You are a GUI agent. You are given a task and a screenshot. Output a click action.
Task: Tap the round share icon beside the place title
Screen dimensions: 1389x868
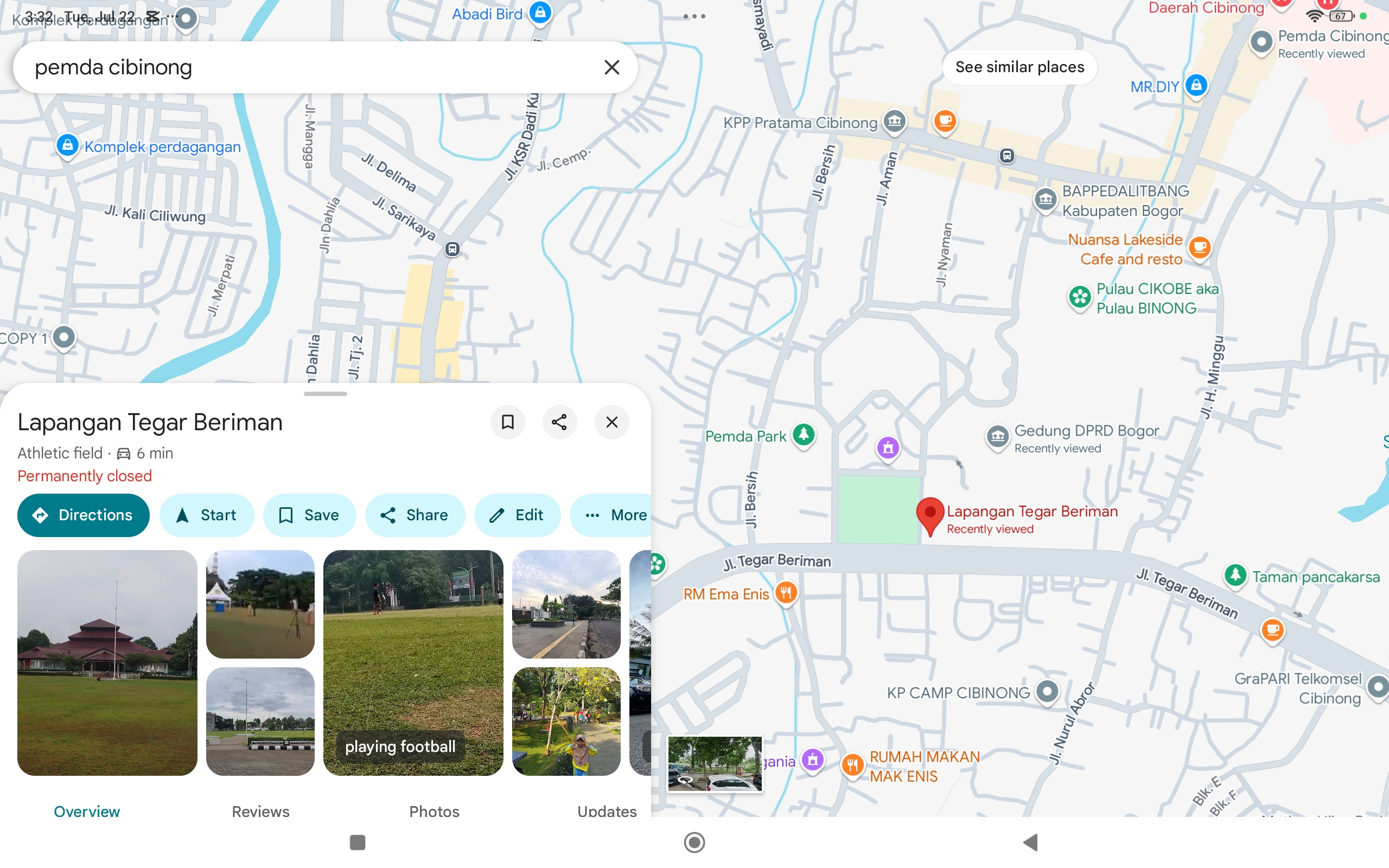pos(559,422)
